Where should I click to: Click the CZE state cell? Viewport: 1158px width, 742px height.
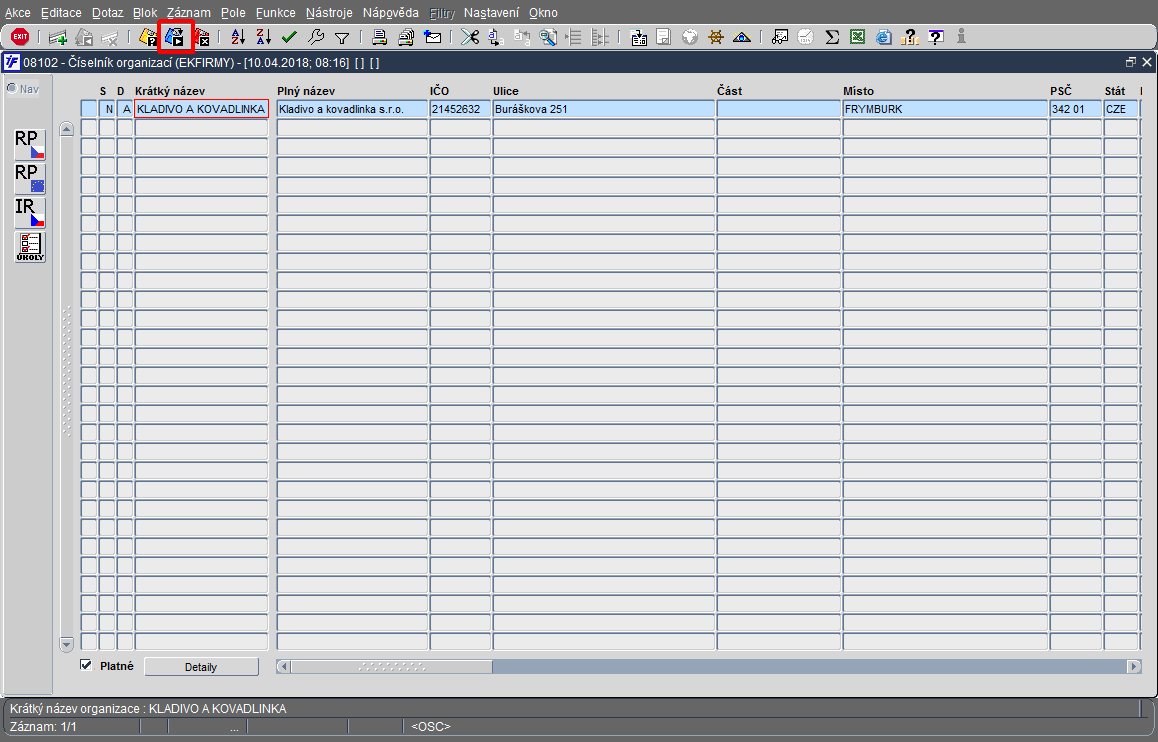[1120, 109]
